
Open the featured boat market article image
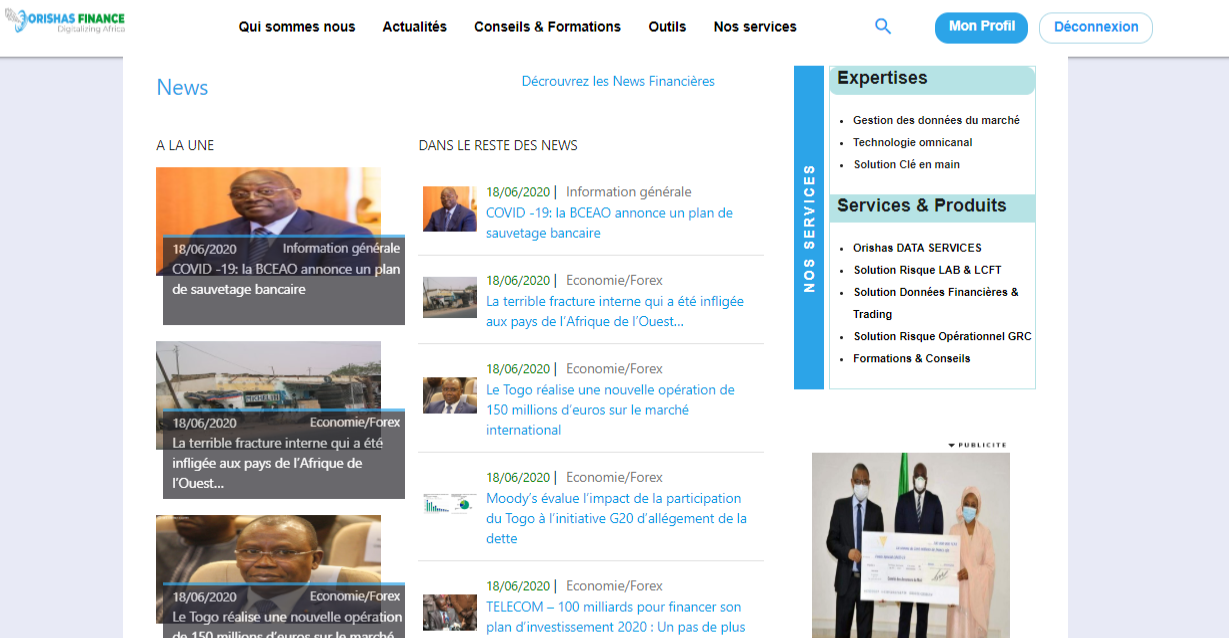click(268, 375)
